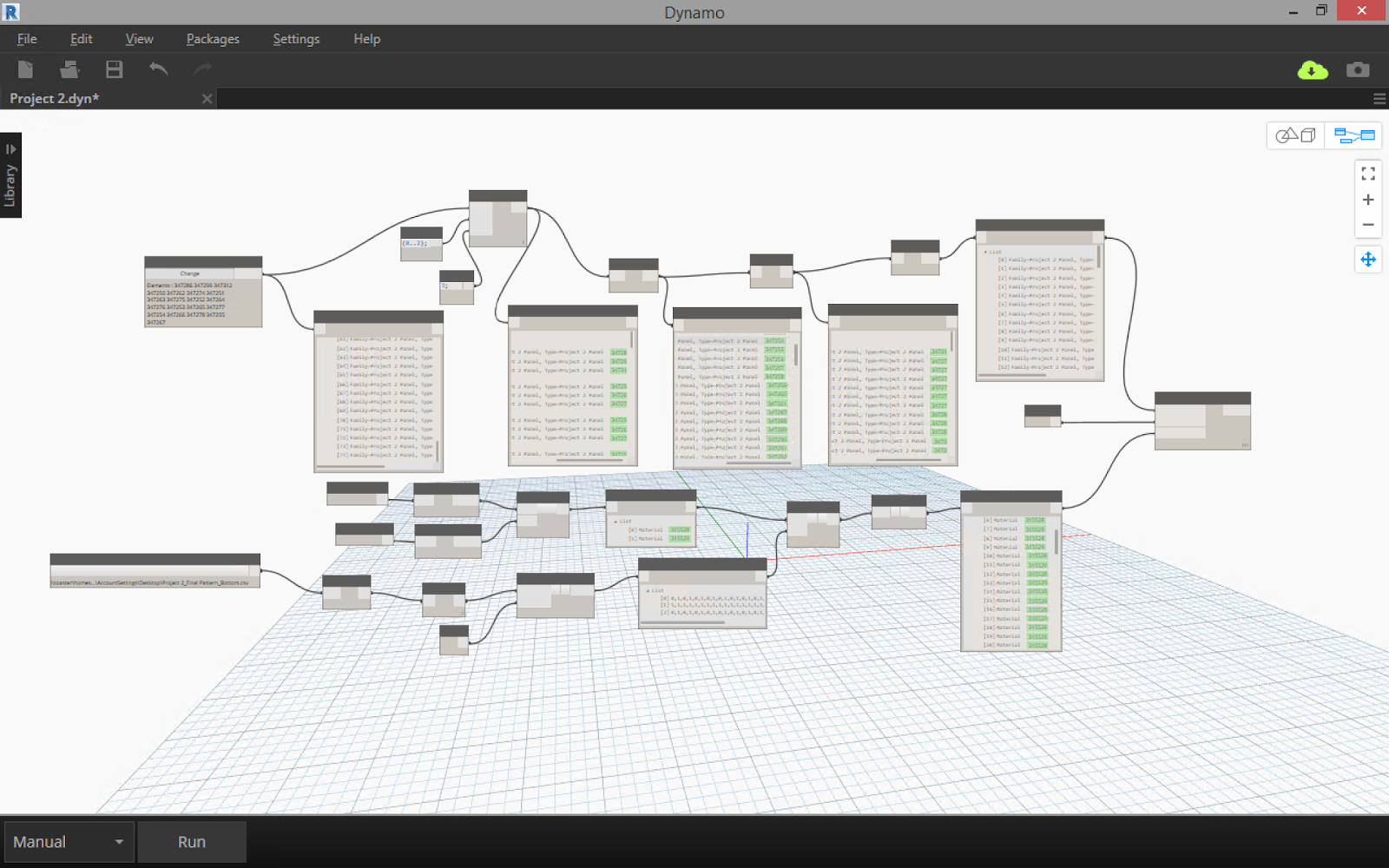
Task: Click the {0..2}; code block field
Action: click(416, 243)
